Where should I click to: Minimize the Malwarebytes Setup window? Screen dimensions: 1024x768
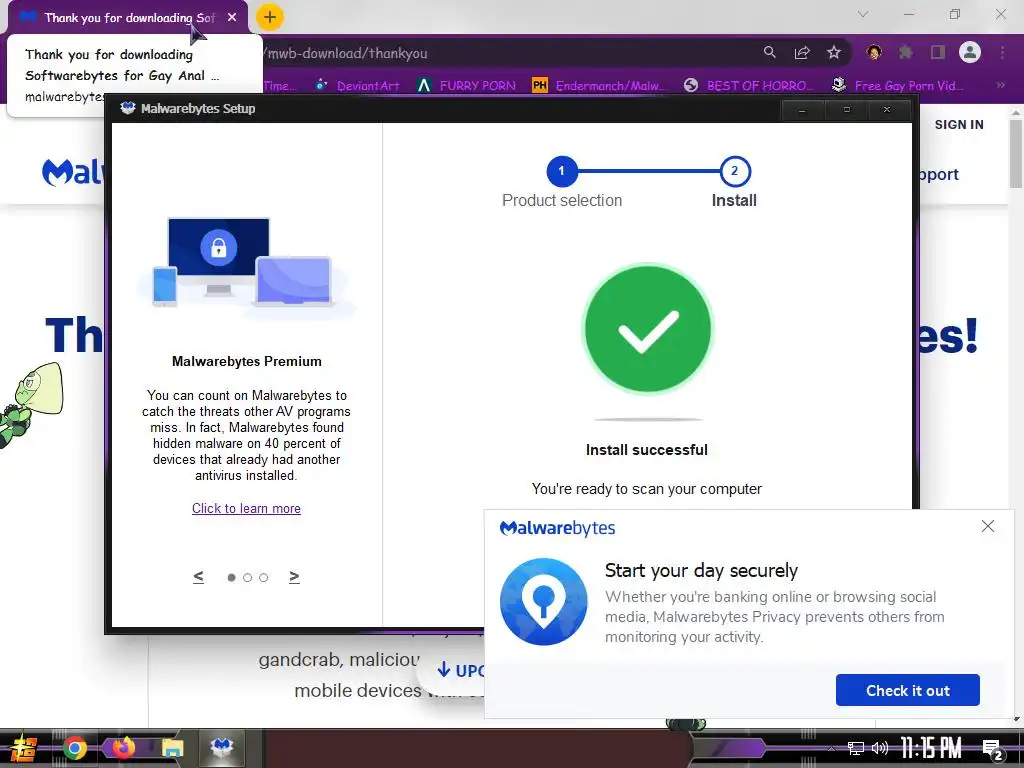(802, 110)
